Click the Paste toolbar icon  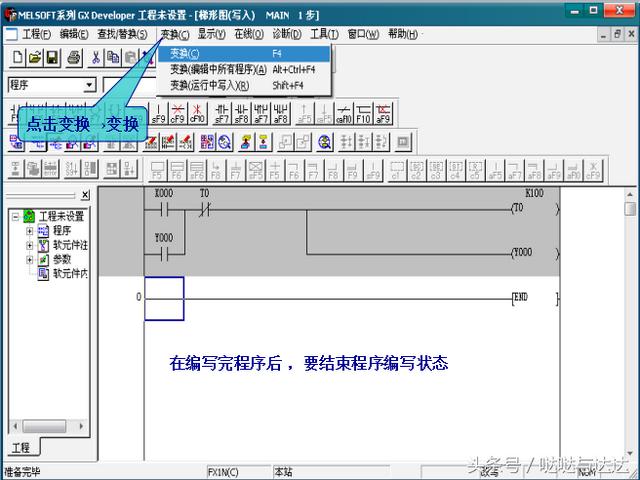(x=130, y=58)
